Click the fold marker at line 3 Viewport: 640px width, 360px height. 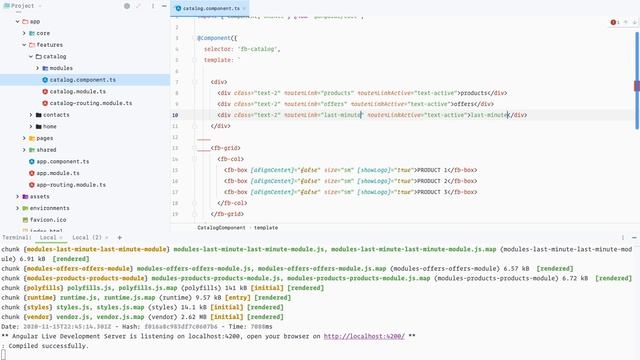(x=194, y=38)
